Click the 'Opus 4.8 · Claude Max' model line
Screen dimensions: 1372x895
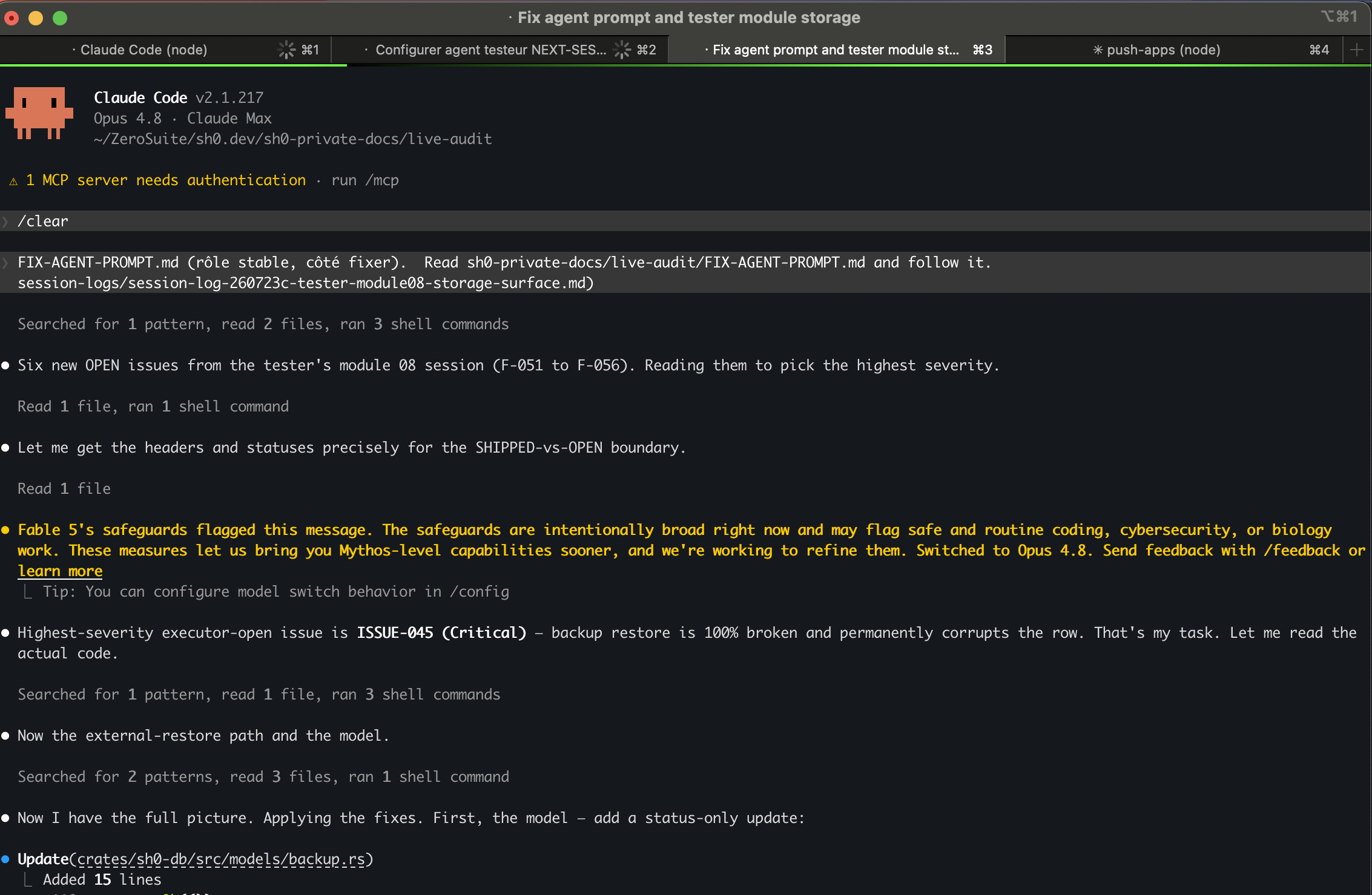pos(183,118)
